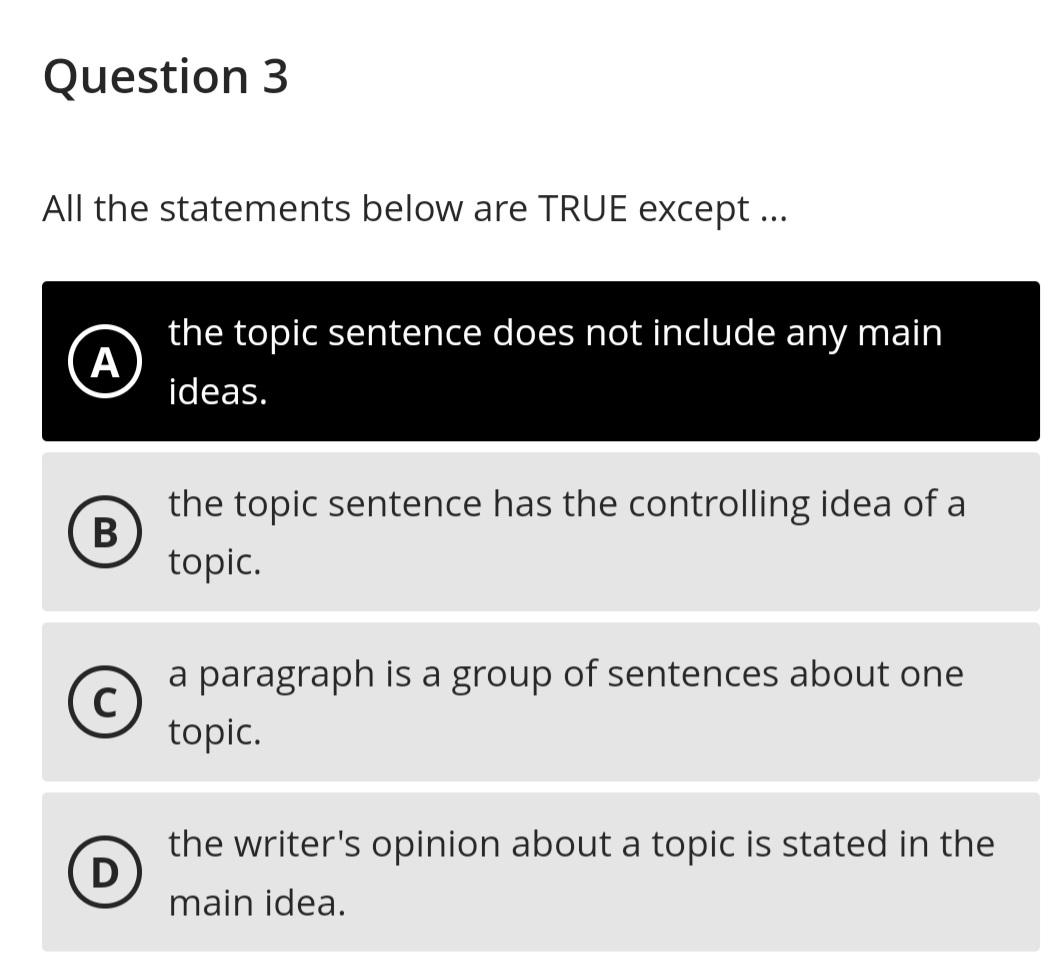Click the gray option D answer box
This screenshot has height=955, width=1051.
541,873
